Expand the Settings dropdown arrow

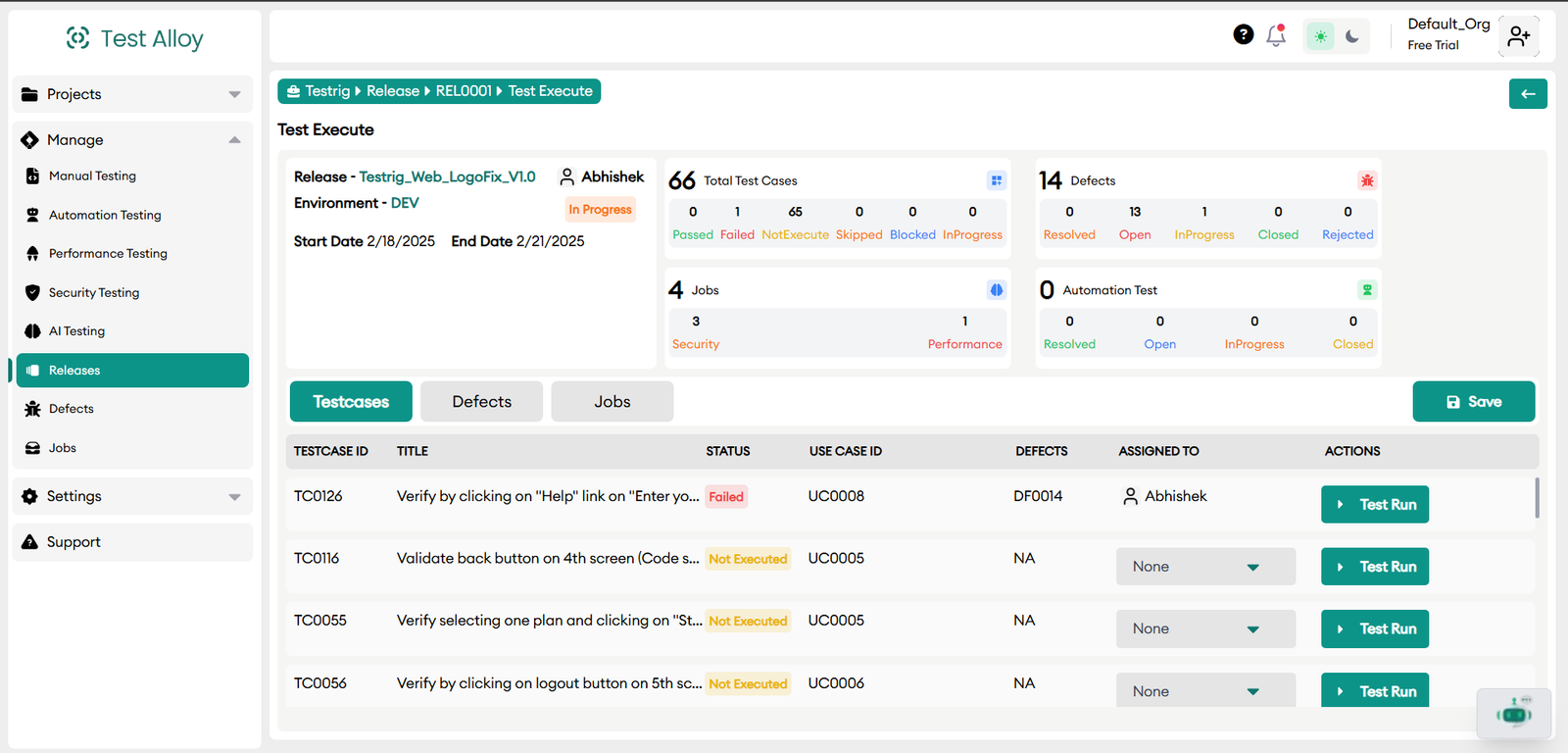click(234, 497)
